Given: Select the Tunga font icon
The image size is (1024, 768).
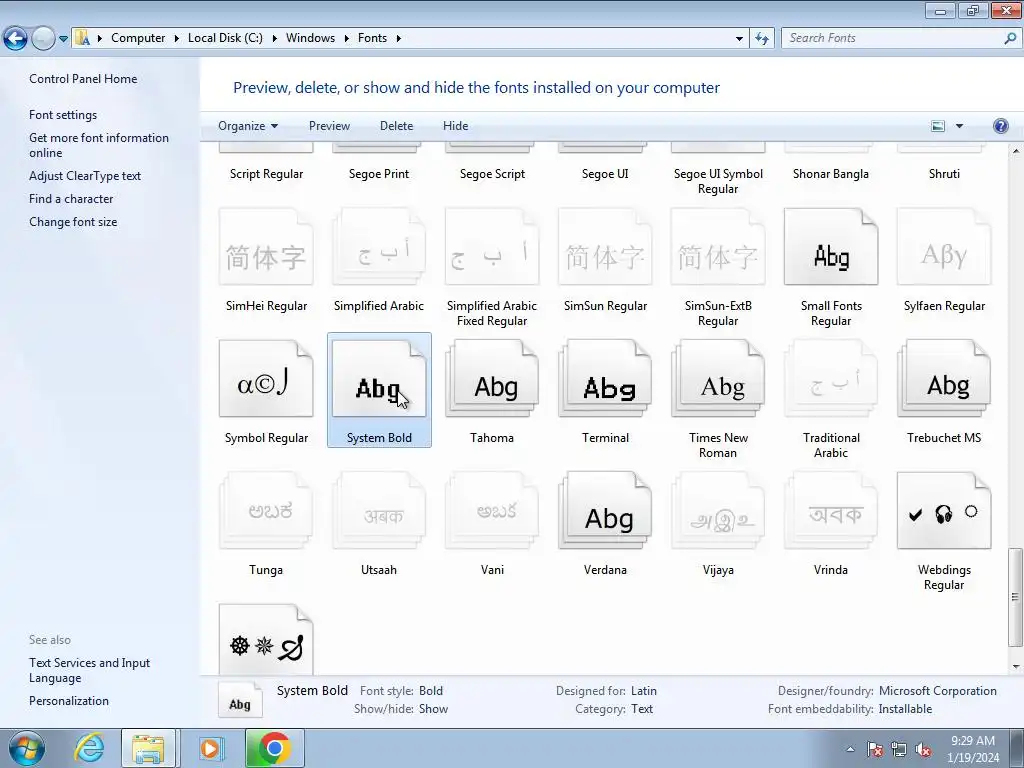Looking at the screenshot, I should point(266,511).
